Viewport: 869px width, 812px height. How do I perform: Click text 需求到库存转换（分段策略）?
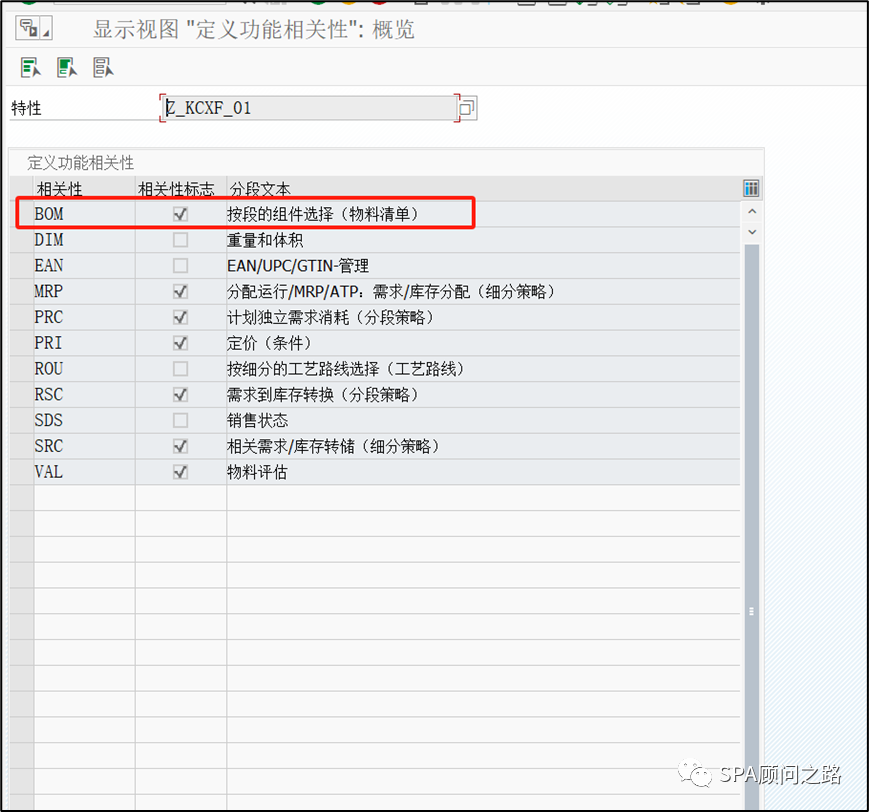[323, 395]
